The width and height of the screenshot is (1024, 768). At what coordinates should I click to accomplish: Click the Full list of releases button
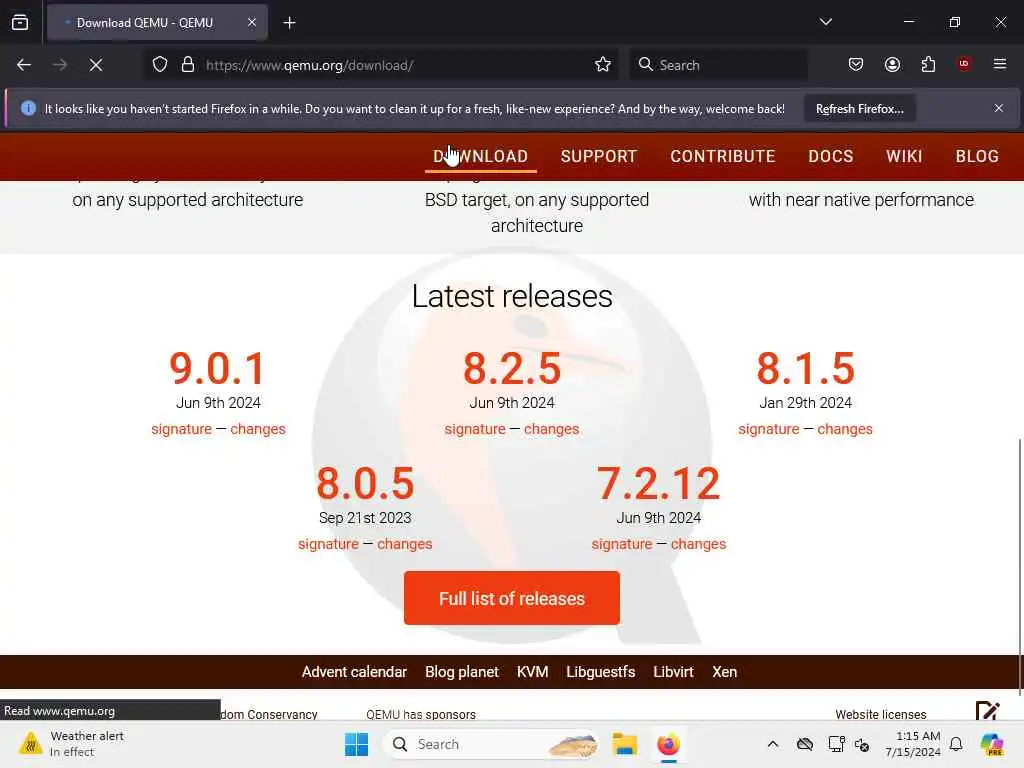(x=512, y=598)
